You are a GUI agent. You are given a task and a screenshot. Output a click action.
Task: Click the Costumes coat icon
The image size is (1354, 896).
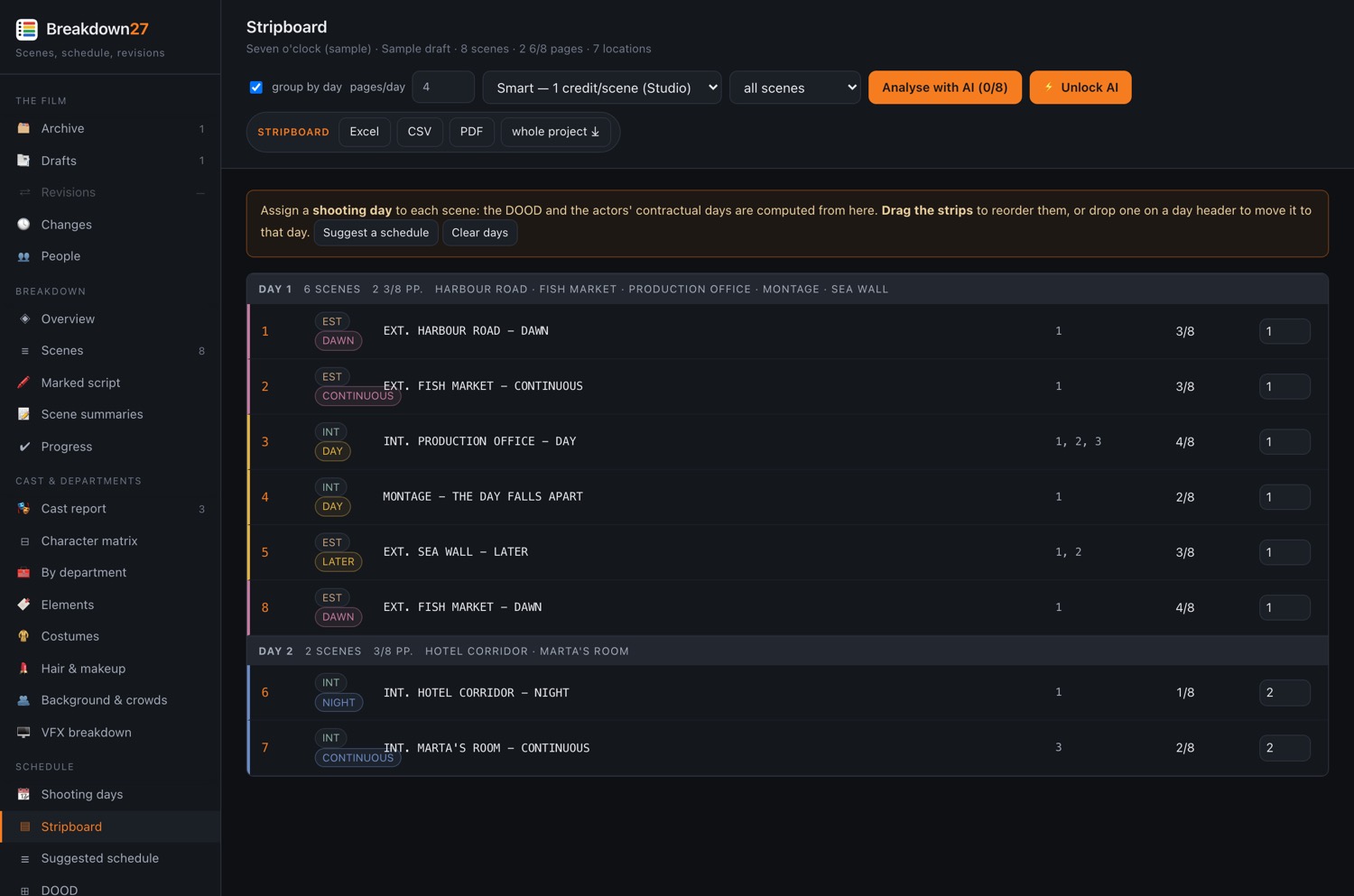coord(23,636)
